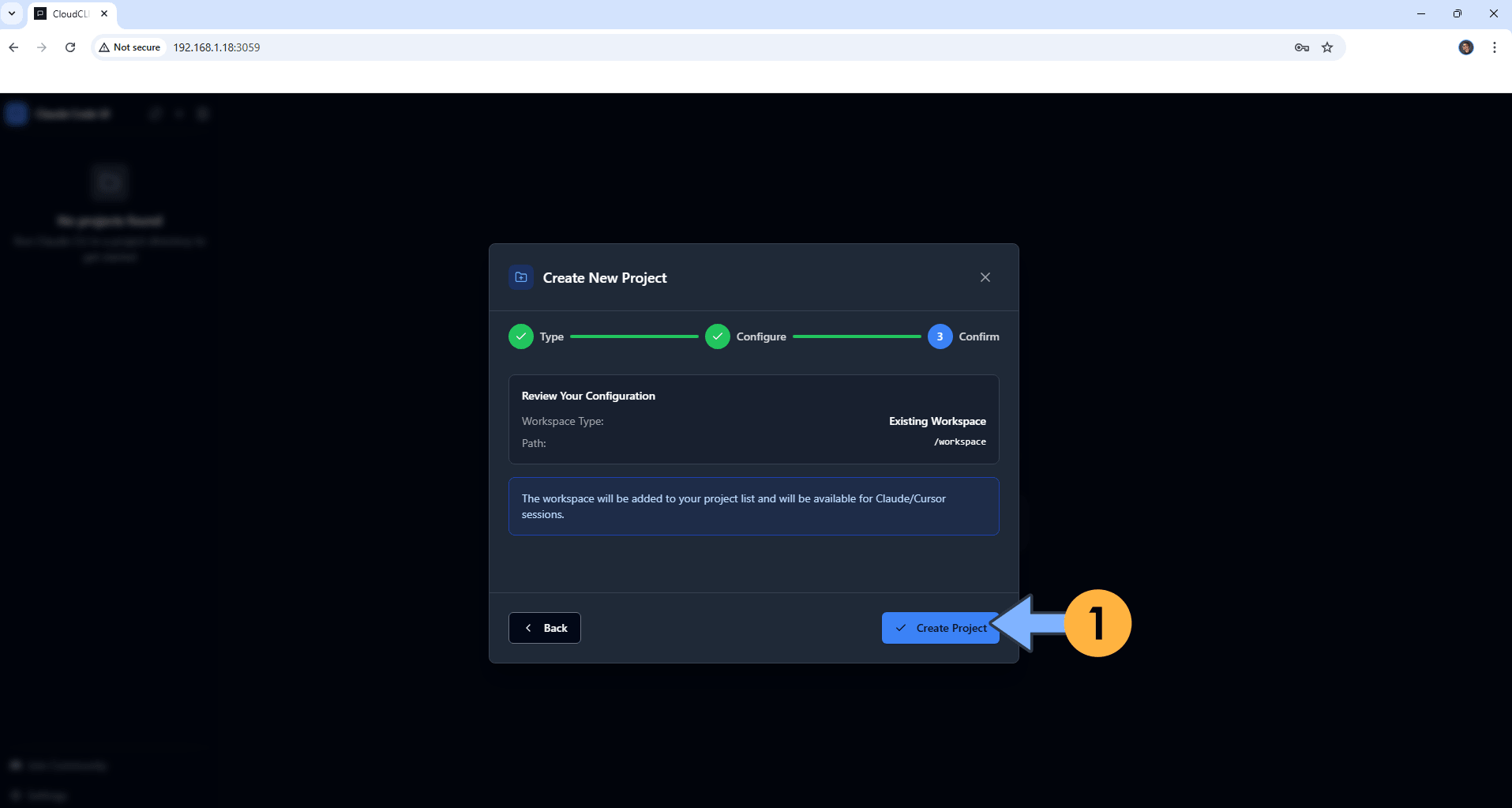Screen dimensions: 1512x808
Task: Click the Not secure badge
Action: 129,47
